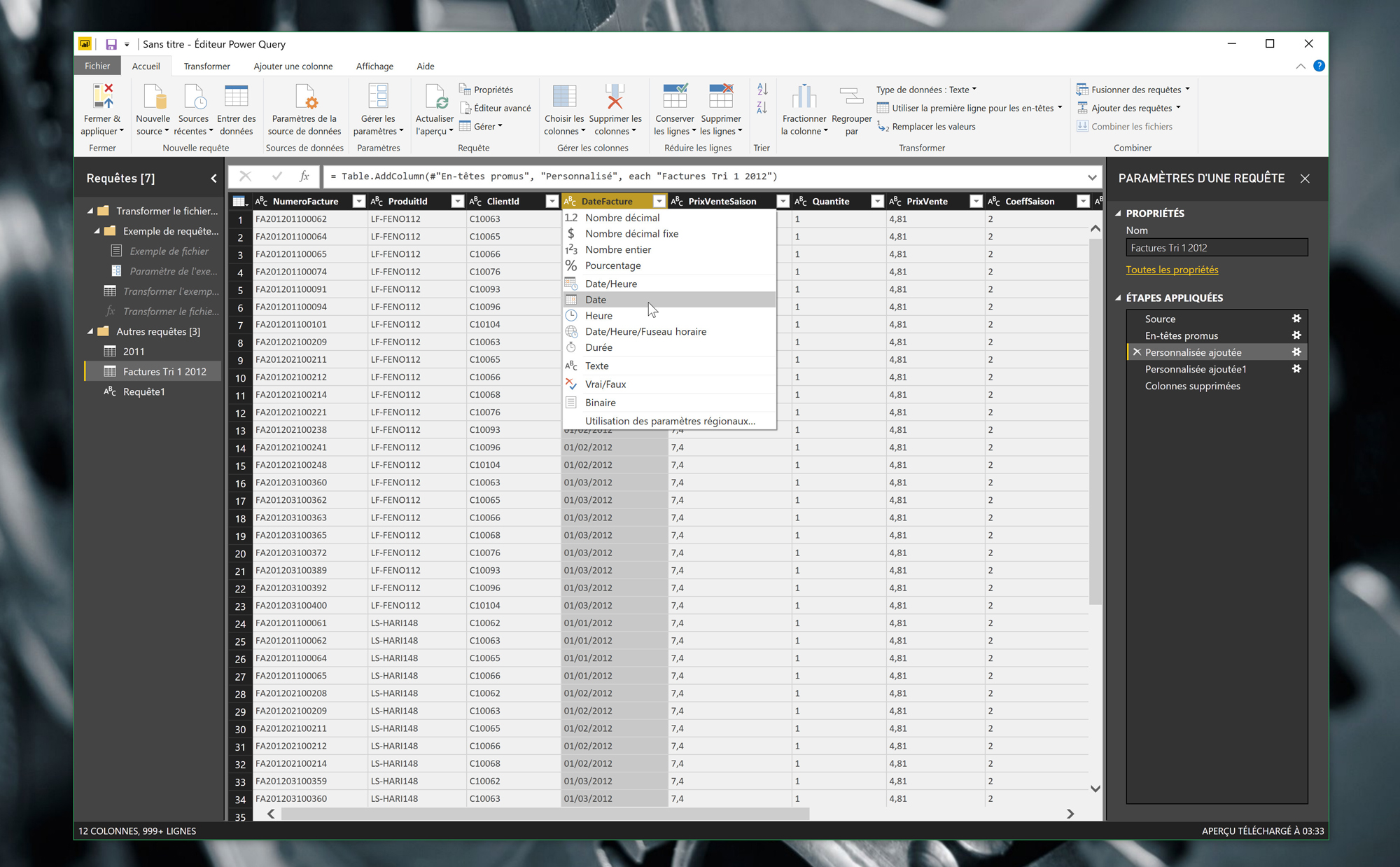The image size is (1400, 867).
Task: Click Gérer les paramètres icon
Action: (378, 96)
